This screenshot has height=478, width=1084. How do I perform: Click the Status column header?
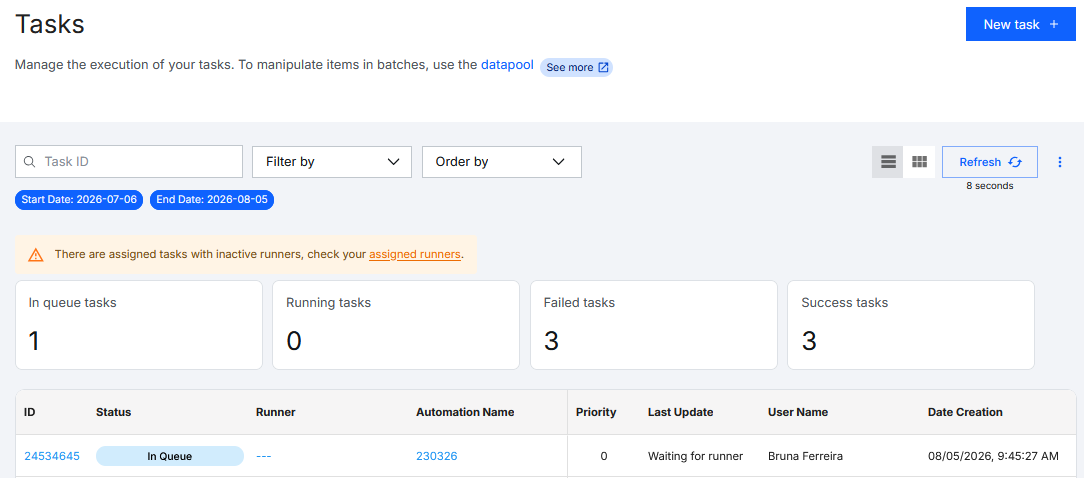click(113, 412)
